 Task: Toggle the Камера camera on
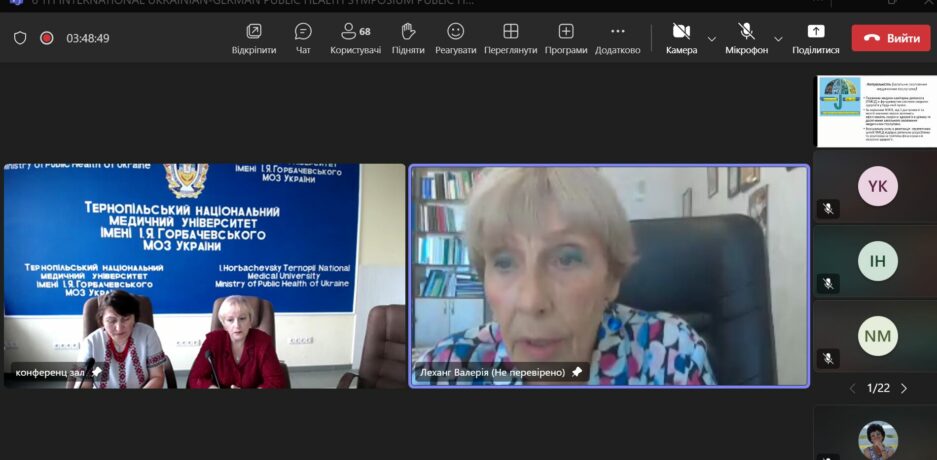click(x=681, y=38)
